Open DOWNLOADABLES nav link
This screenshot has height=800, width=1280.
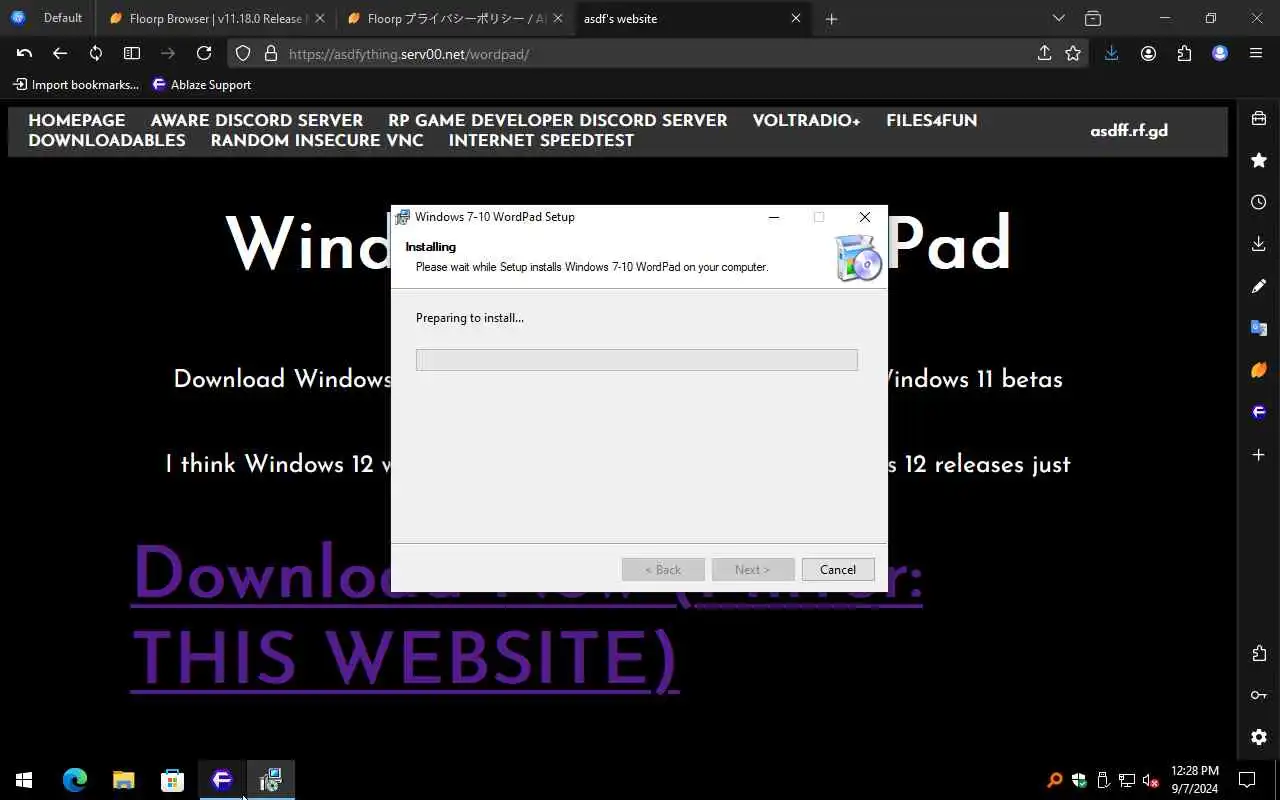[107, 140]
